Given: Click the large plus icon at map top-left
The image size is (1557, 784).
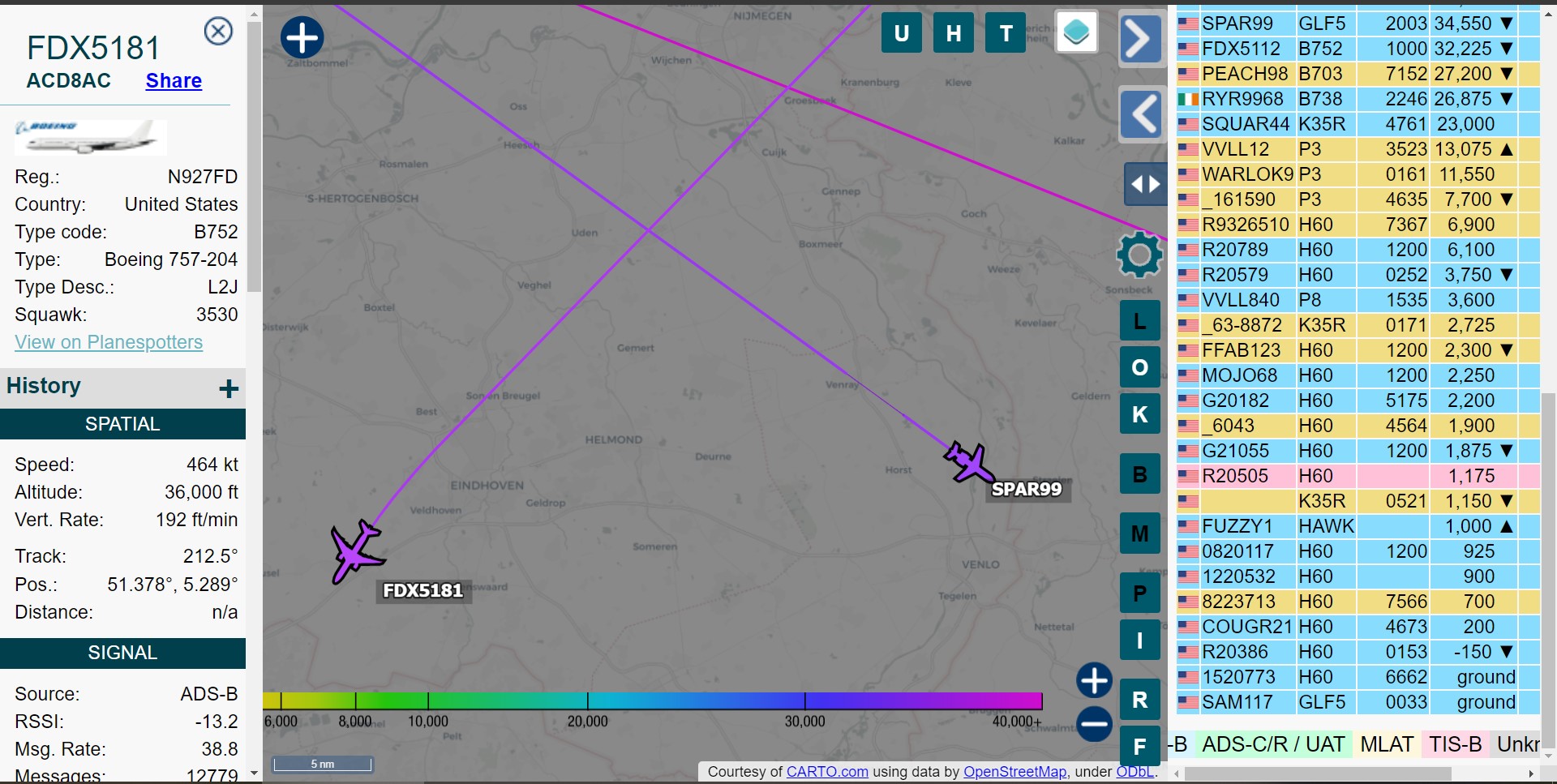Looking at the screenshot, I should coord(302,37).
